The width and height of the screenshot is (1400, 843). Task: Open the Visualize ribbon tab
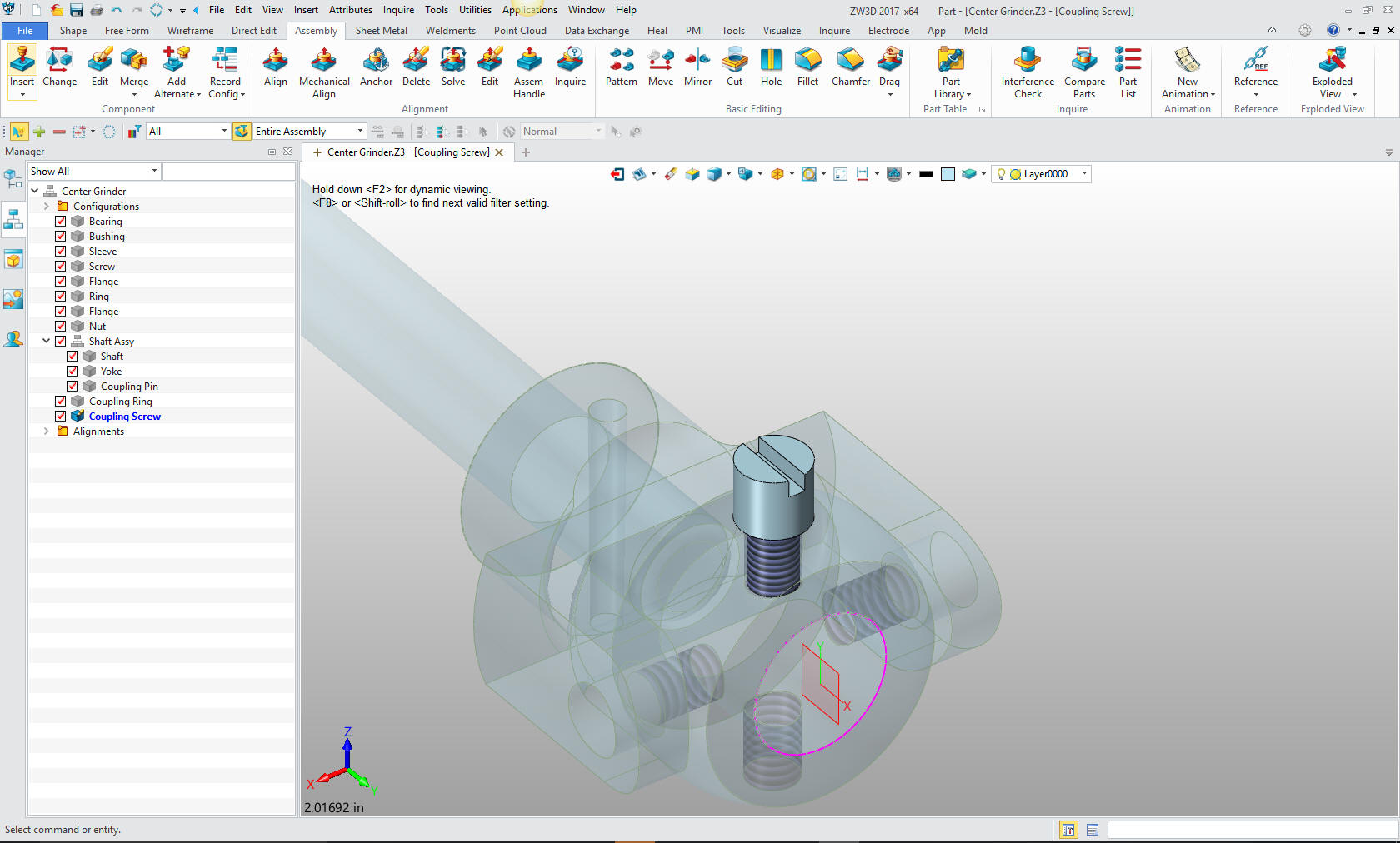(782, 31)
